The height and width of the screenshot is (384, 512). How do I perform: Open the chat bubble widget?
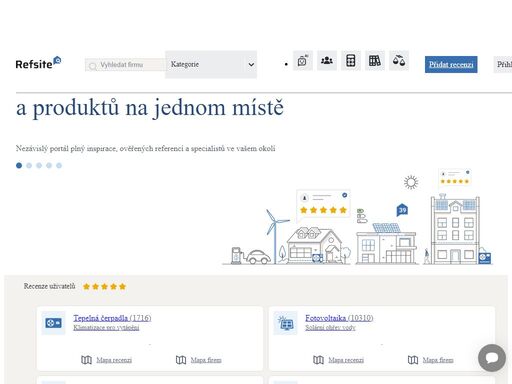click(492, 358)
